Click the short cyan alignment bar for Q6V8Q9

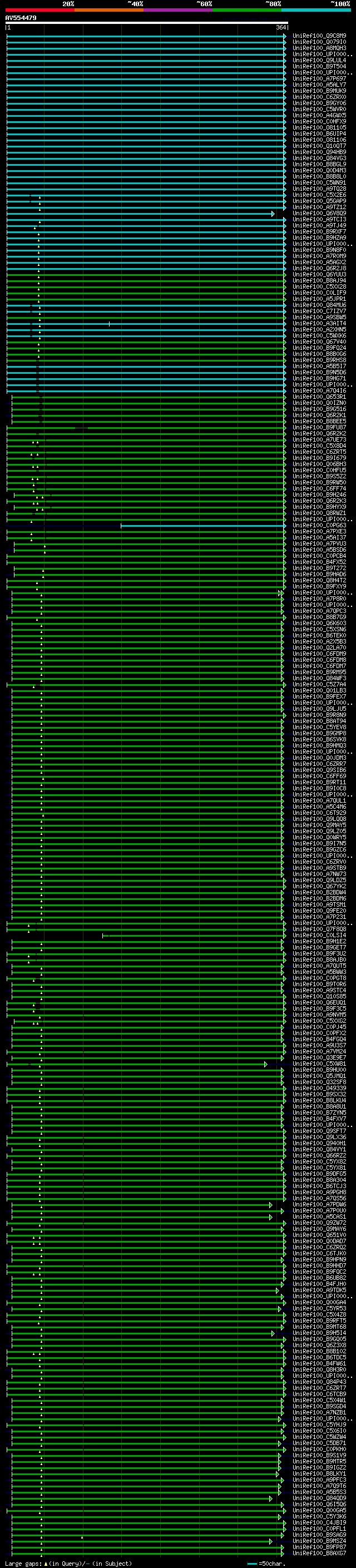[x=140, y=214]
